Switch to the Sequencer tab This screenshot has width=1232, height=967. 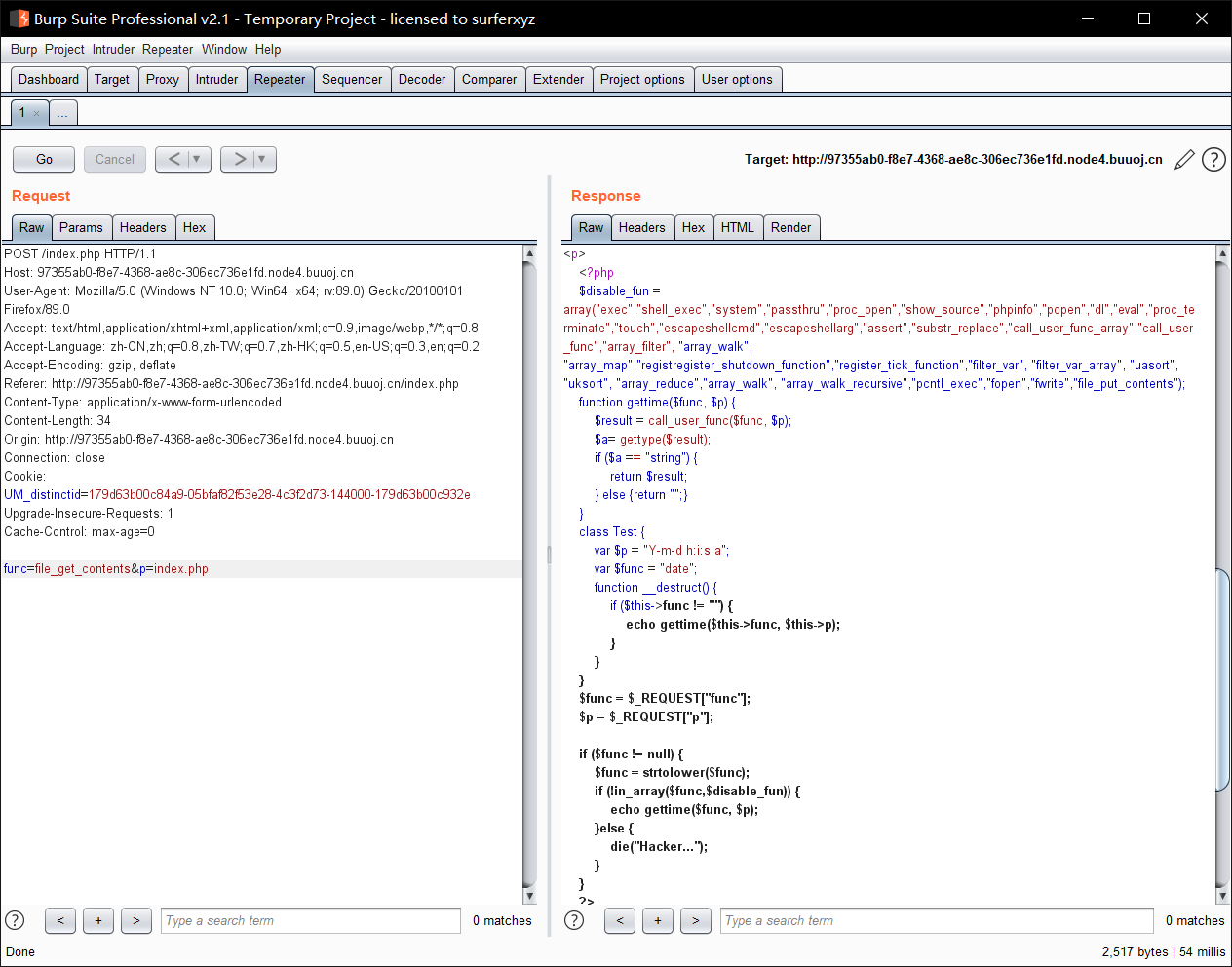point(352,80)
